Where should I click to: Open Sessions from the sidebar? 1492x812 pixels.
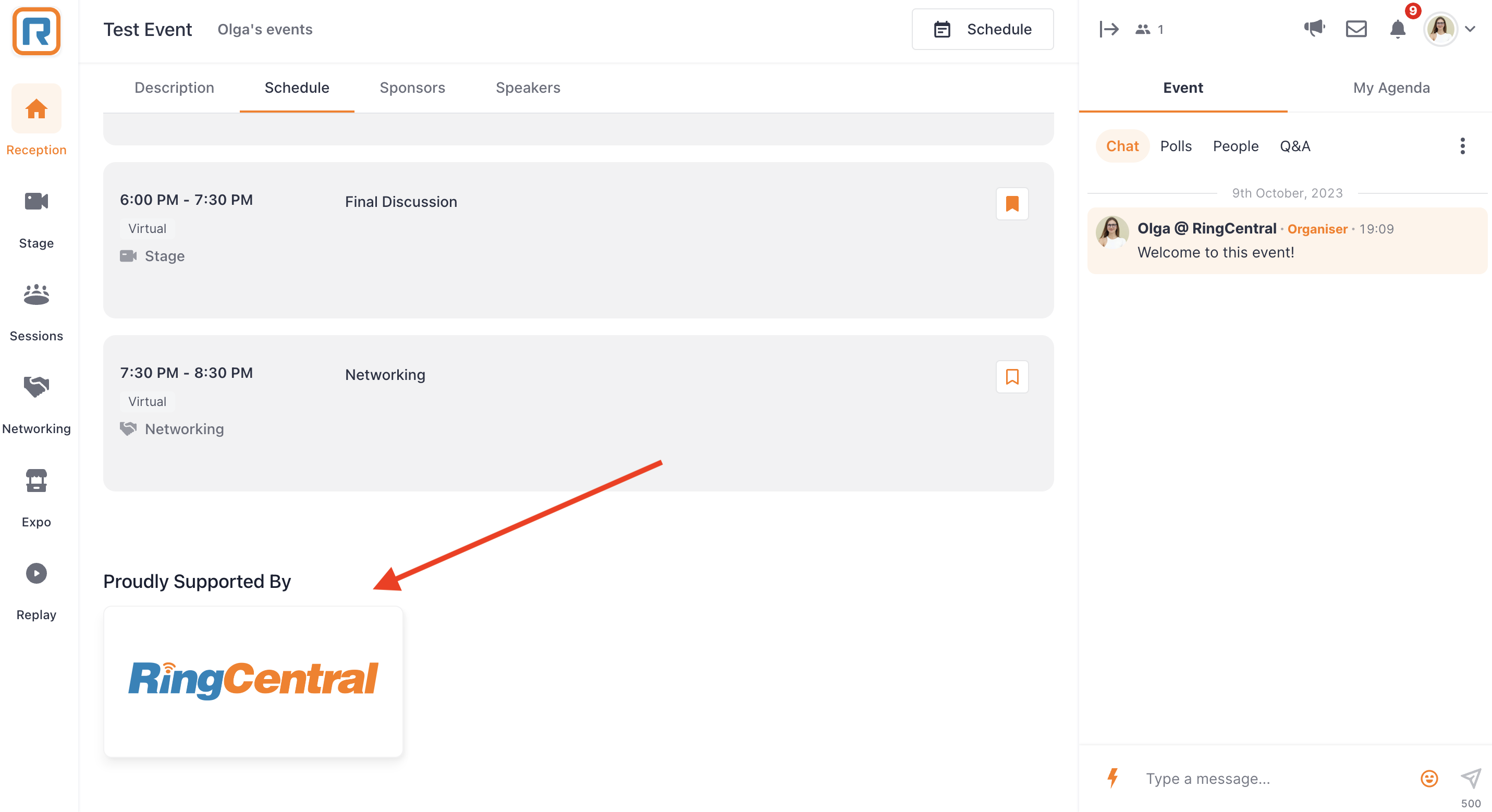pos(36,312)
